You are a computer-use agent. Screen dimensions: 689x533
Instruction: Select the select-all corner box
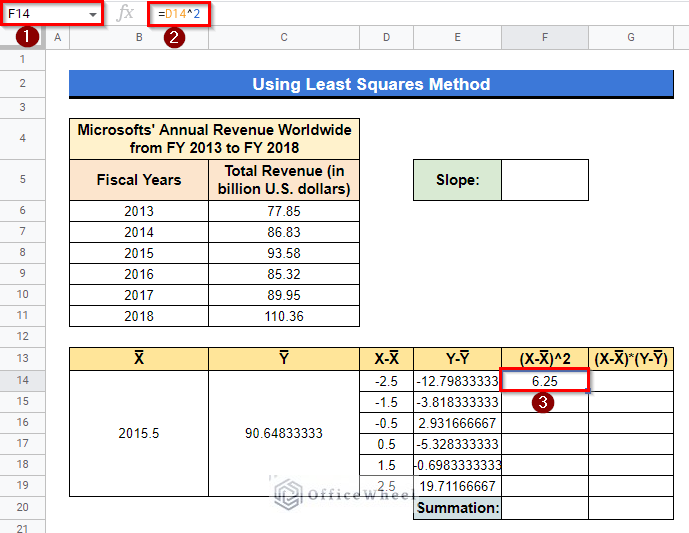click(x=22, y=37)
